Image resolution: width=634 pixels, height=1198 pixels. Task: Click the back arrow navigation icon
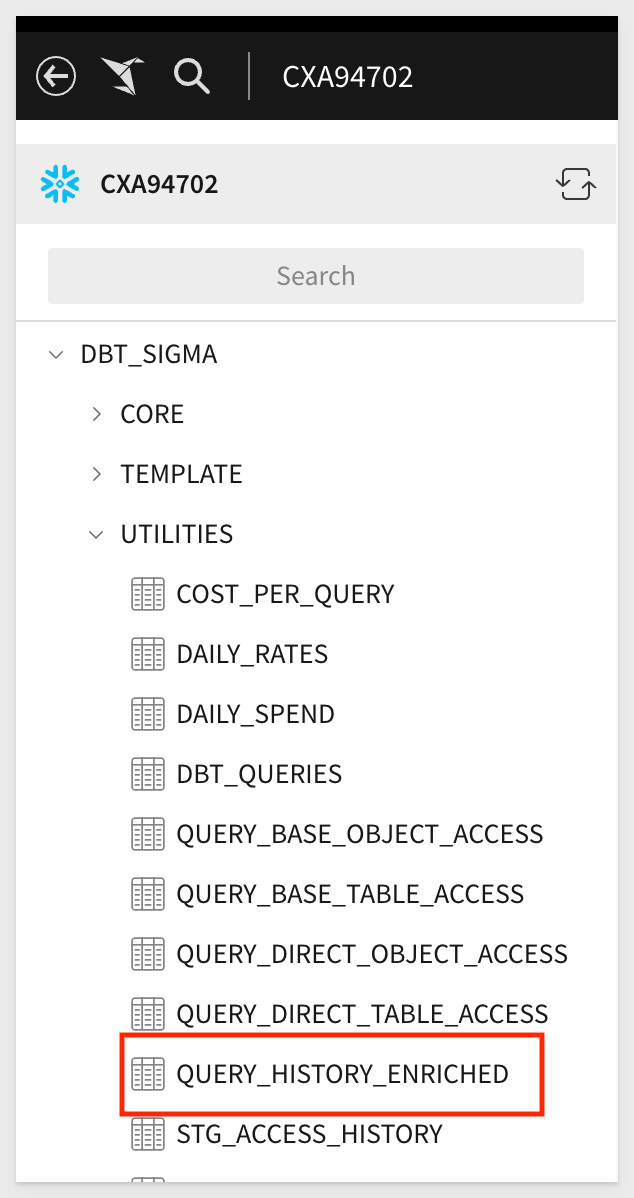56,76
